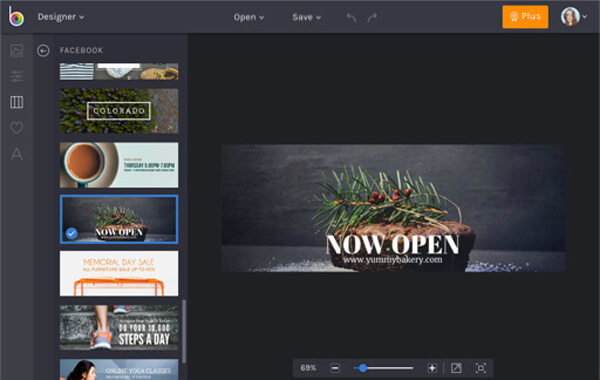Open the heart Favorites sidebar icon

point(16,128)
